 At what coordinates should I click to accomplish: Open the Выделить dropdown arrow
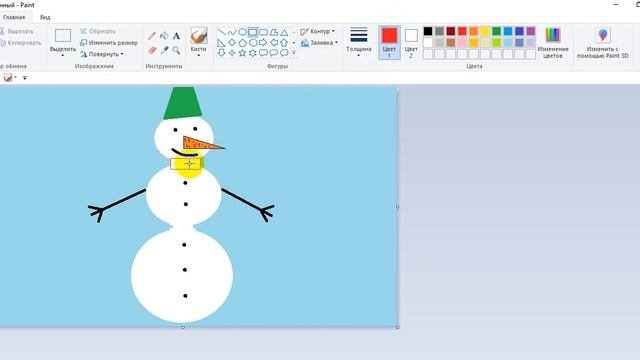(63, 55)
